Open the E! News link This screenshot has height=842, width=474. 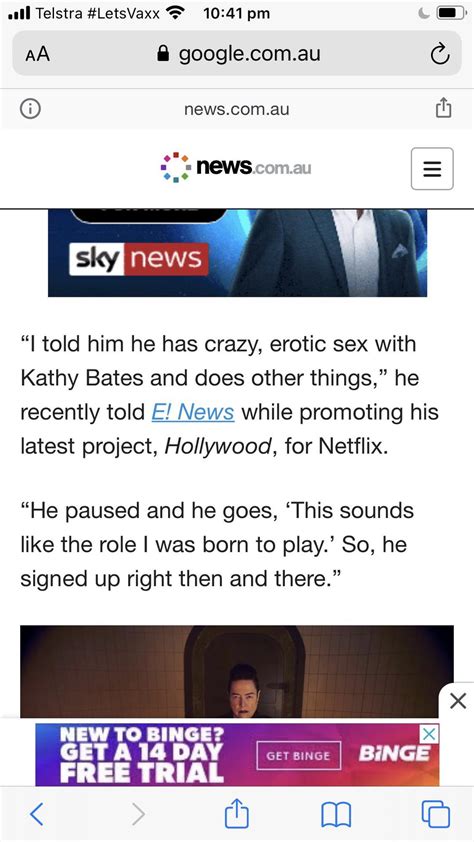coord(193,412)
